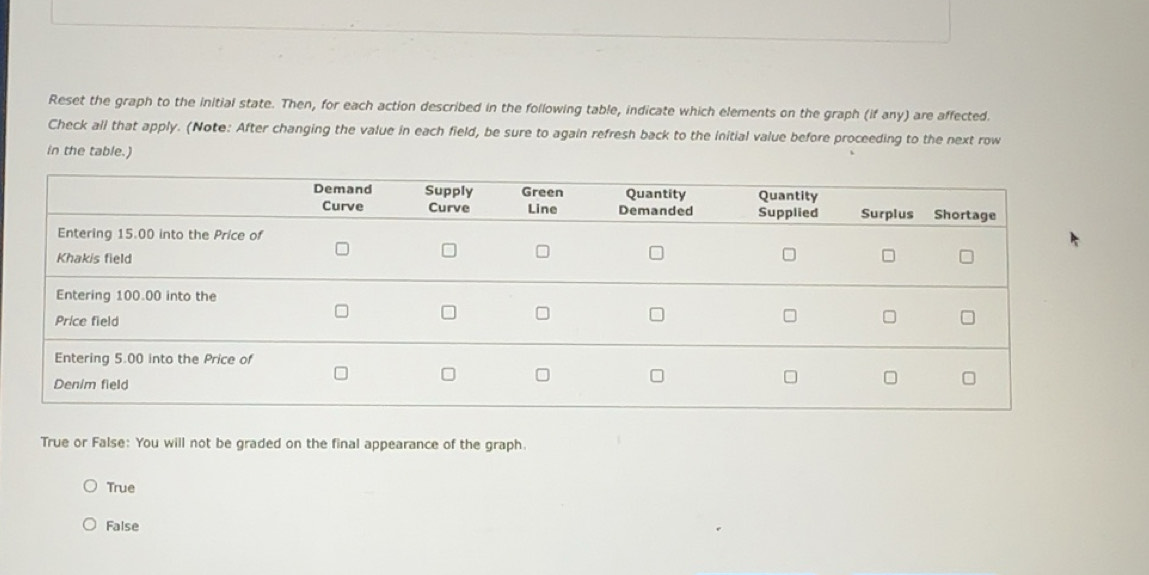This screenshot has height=575, width=1149.
Task: Check Shortage for Price of Denim row
Action: [x=966, y=379]
